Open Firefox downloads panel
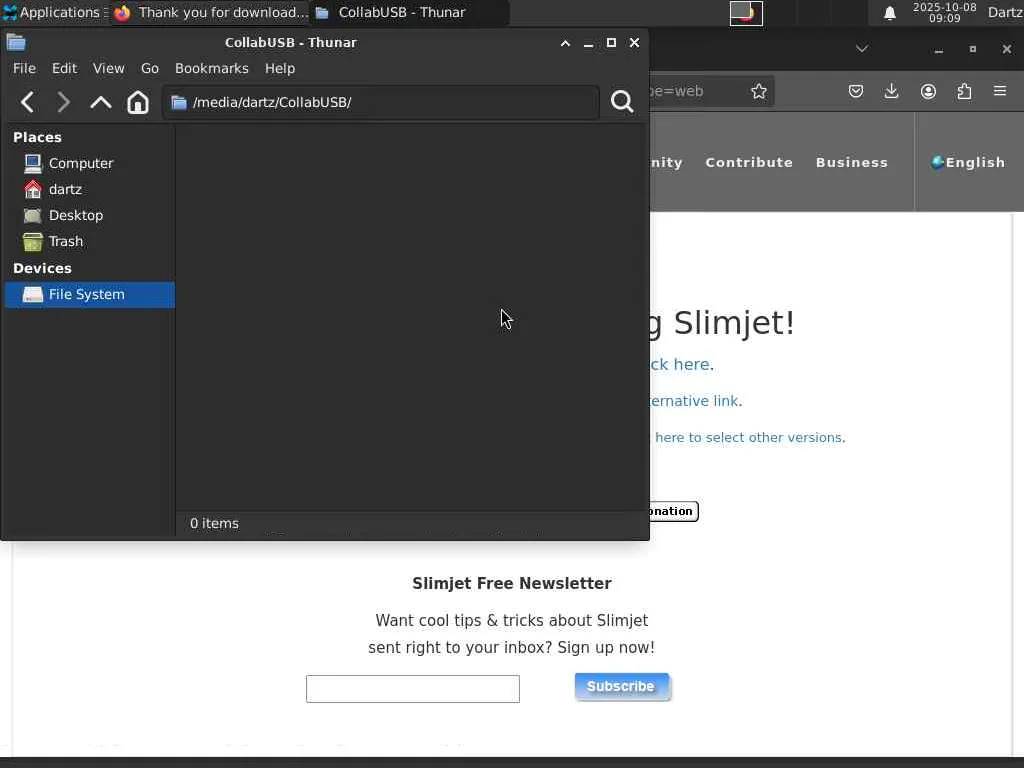1024x768 pixels. (x=891, y=91)
